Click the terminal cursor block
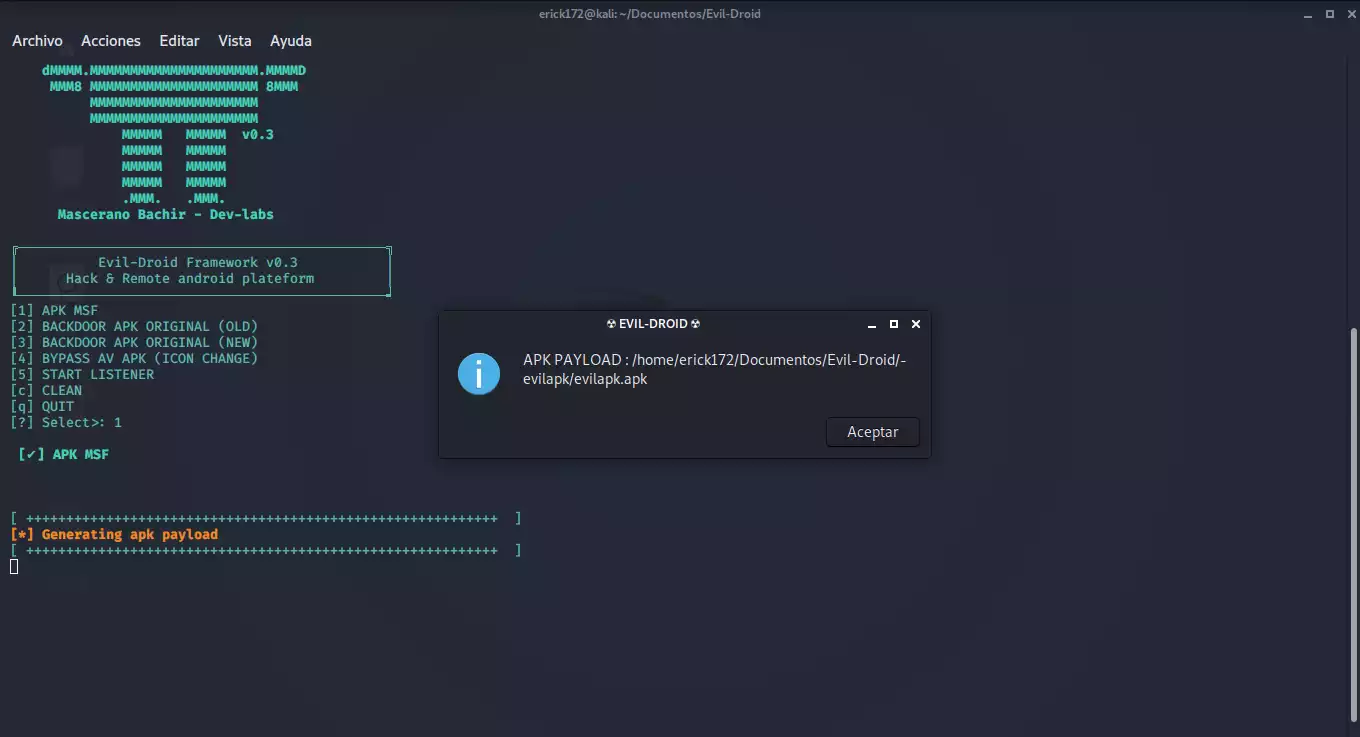Viewport: 1360px width, 737px height. (14, 566)
